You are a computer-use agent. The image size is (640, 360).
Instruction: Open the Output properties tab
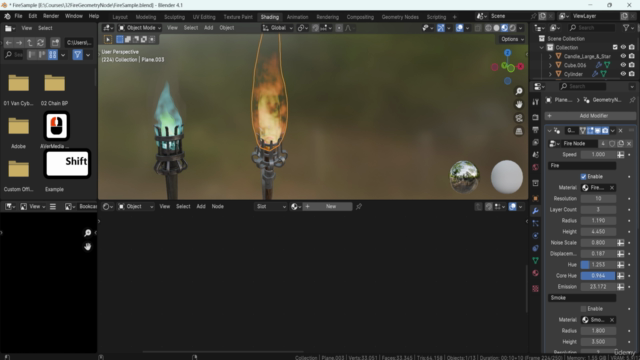(536, 130)
